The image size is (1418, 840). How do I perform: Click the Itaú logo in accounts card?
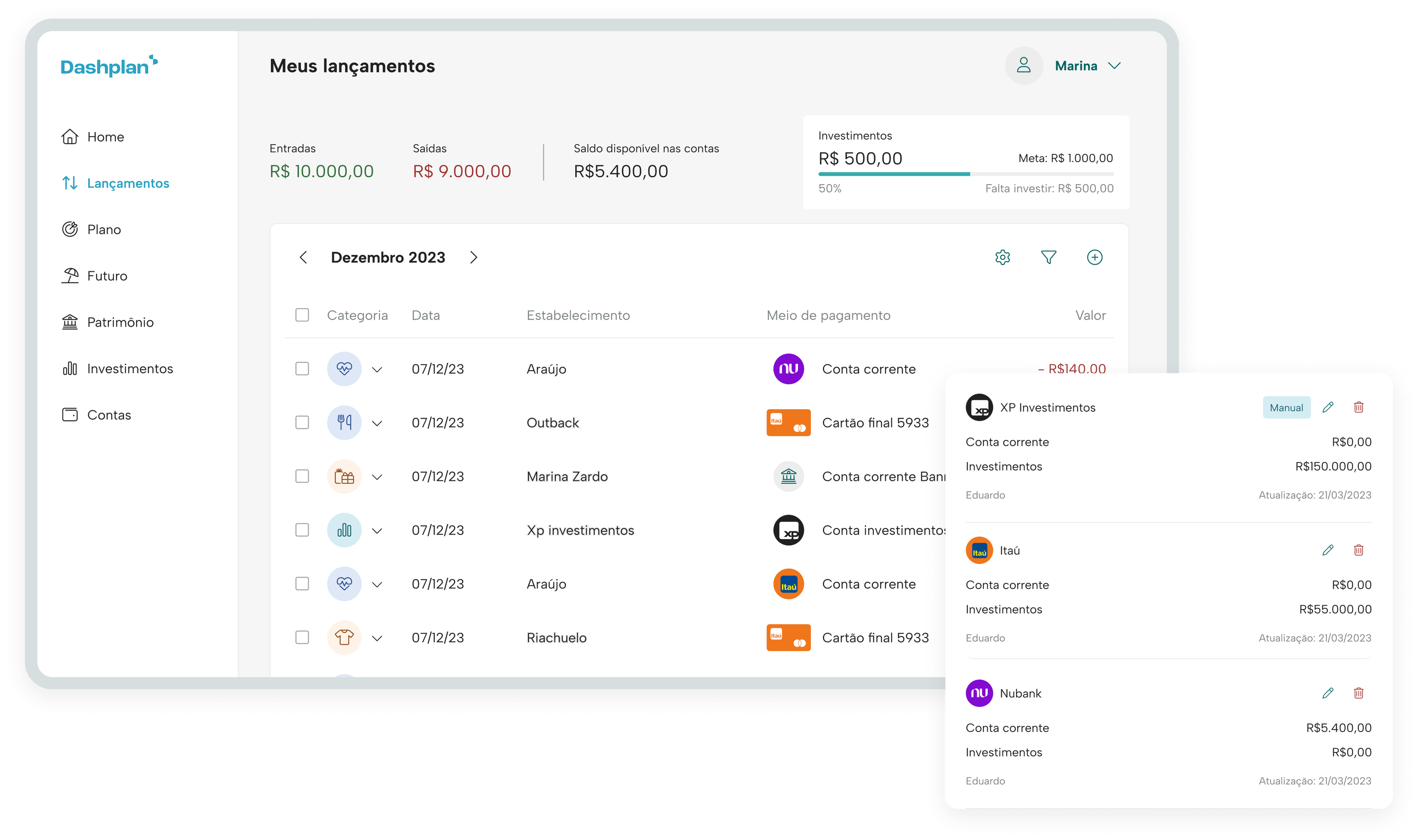979,550
